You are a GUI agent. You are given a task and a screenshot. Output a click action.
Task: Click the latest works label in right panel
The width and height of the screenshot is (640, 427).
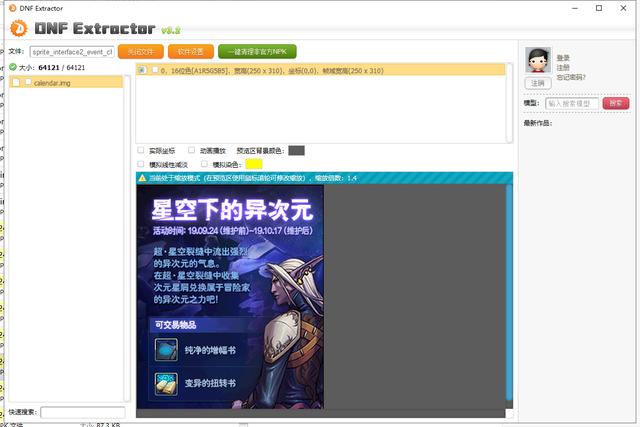(x=538, y=123)
